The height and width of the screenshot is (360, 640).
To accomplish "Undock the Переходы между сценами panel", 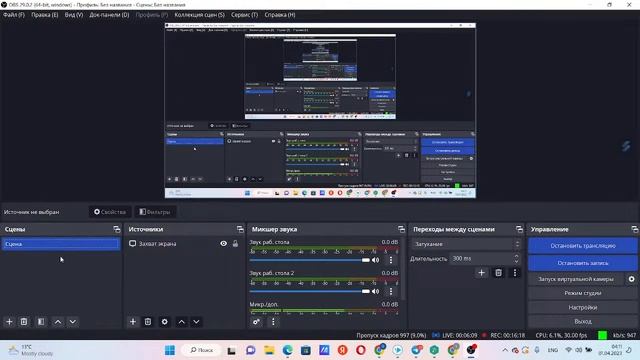I will point(519,229).
